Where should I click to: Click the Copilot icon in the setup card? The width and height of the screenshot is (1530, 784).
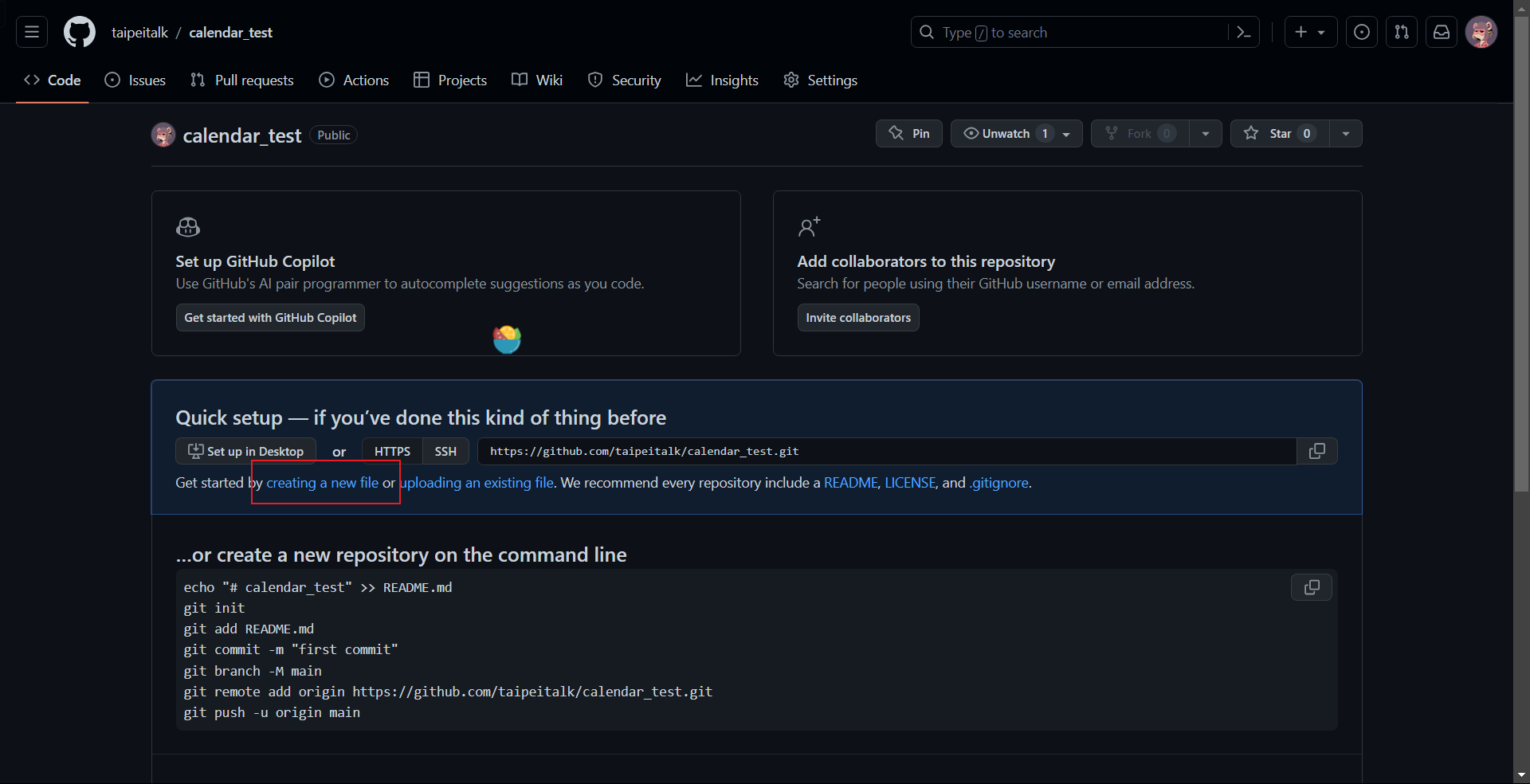pos(188,227)
